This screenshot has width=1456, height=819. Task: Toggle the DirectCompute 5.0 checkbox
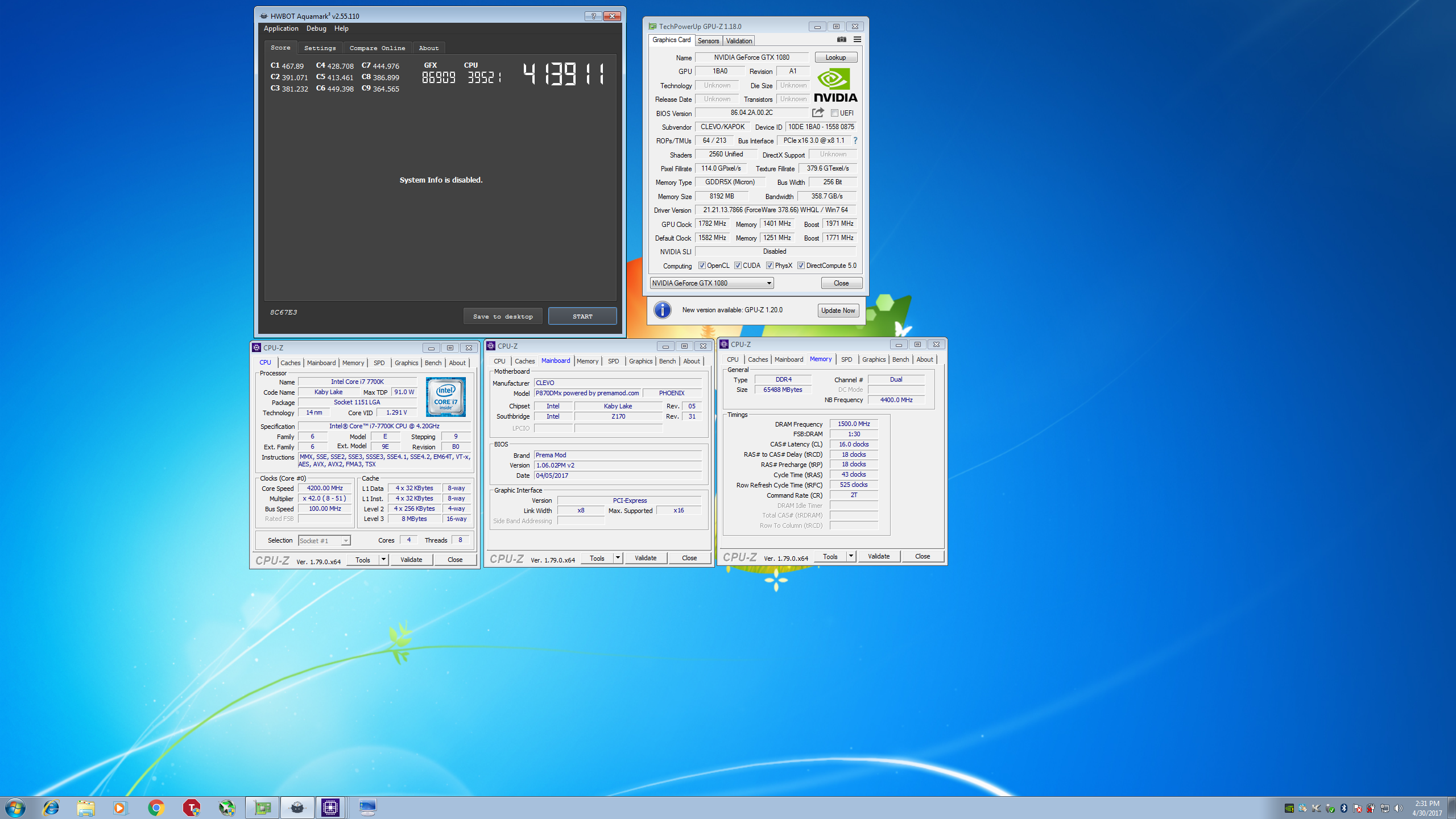coord(801,266)
